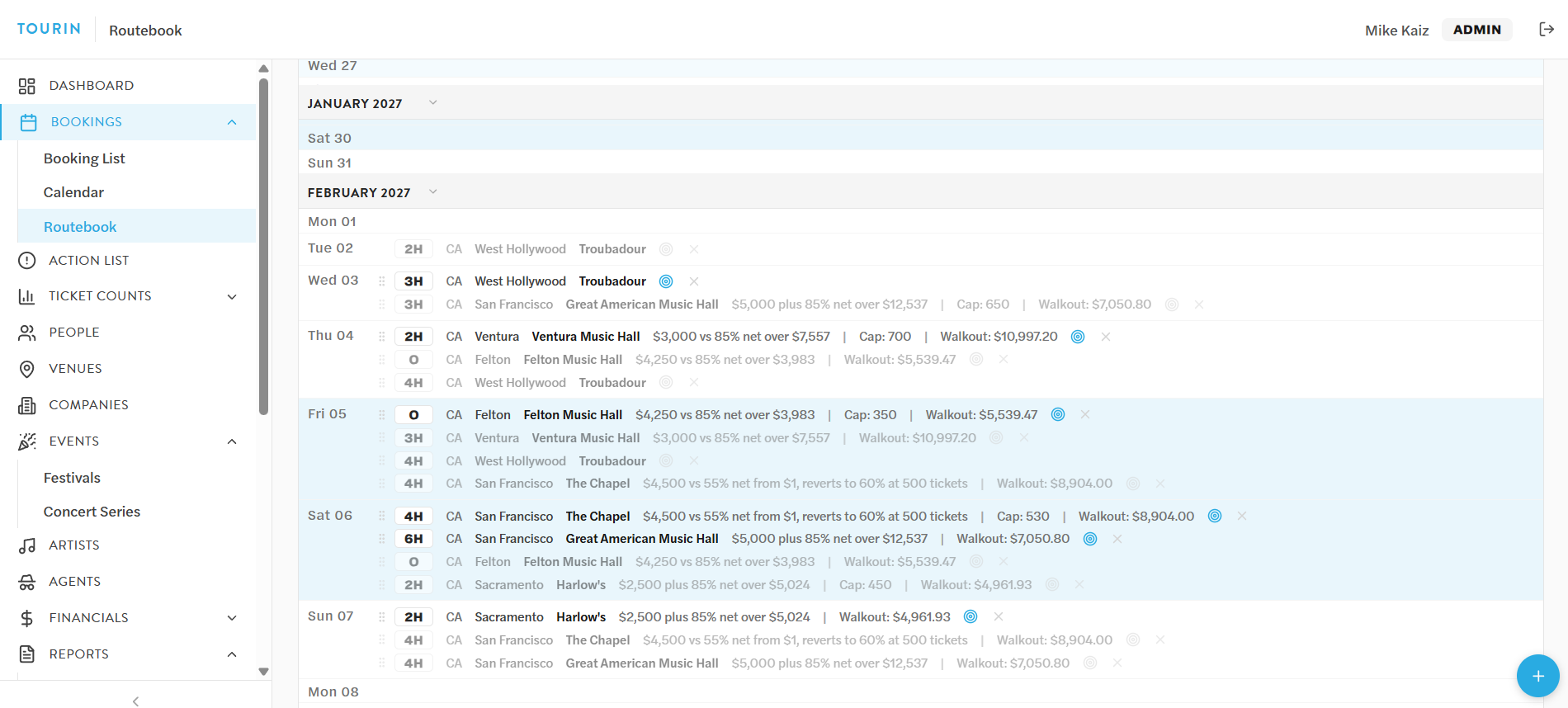Open Dashboard via its grid icon

point(27,86)
